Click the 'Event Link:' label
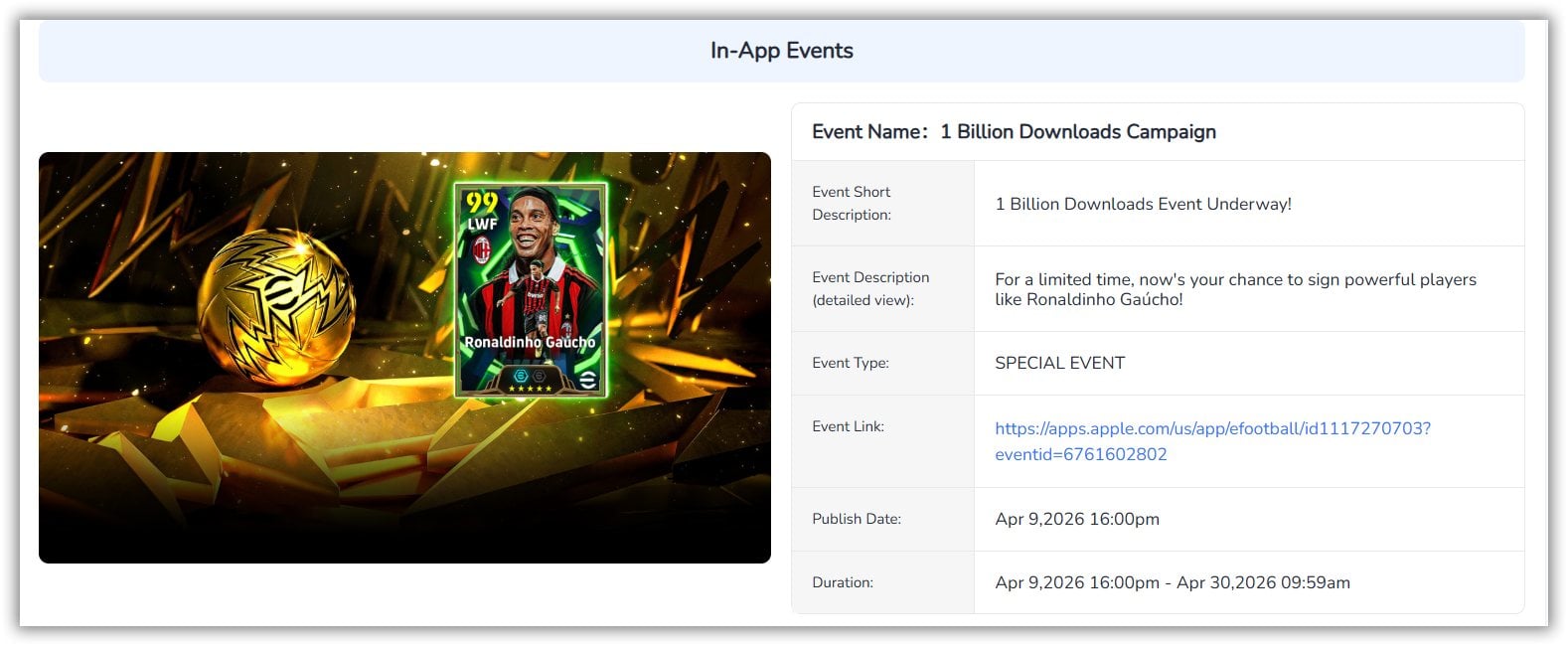This screenshot has height=646, width=1568. click(848, 426)
